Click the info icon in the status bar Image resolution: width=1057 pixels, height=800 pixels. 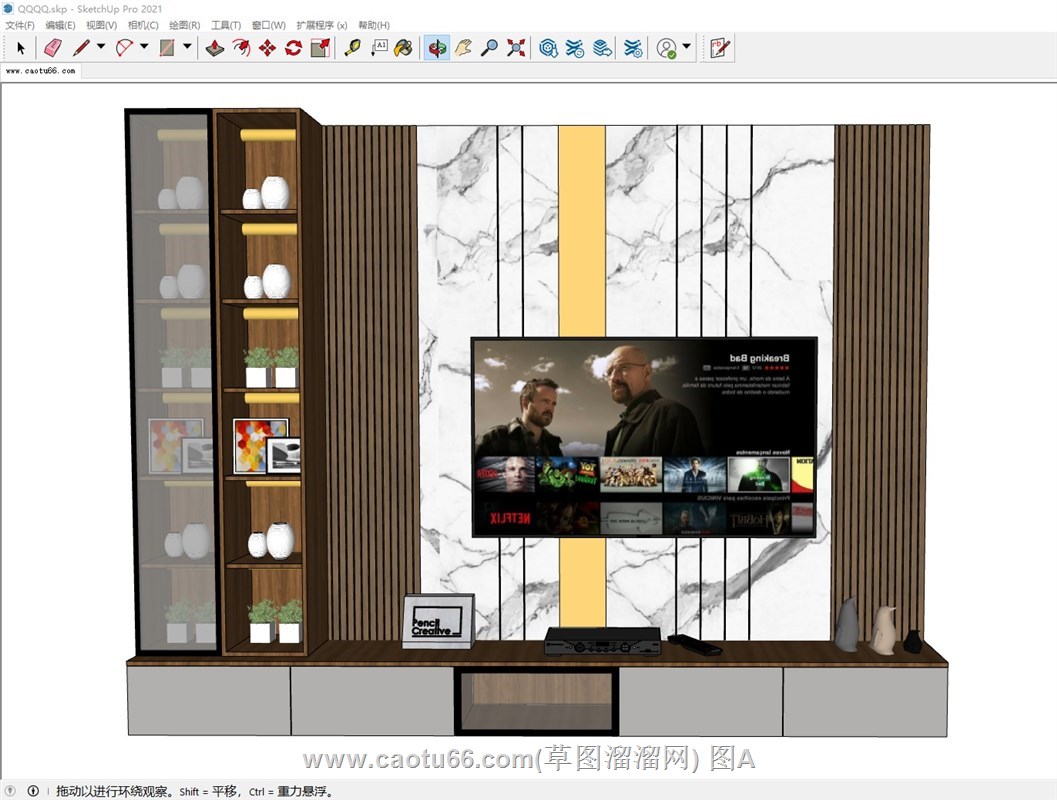33,791
